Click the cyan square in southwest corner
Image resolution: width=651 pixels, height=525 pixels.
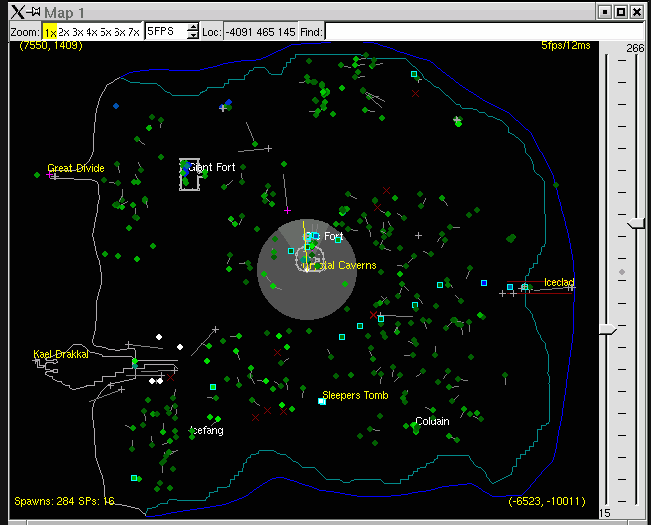[134, 478]
